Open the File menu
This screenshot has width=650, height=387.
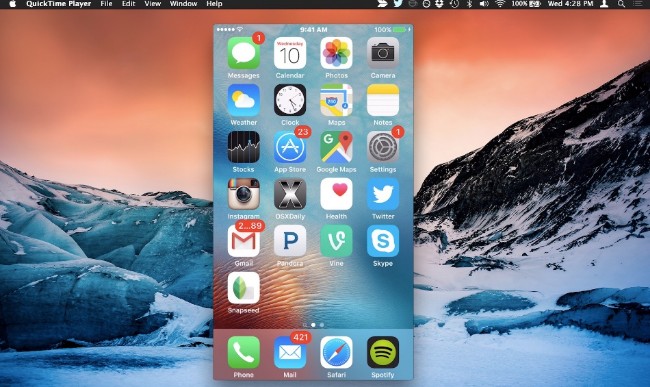tap(106, 4)
